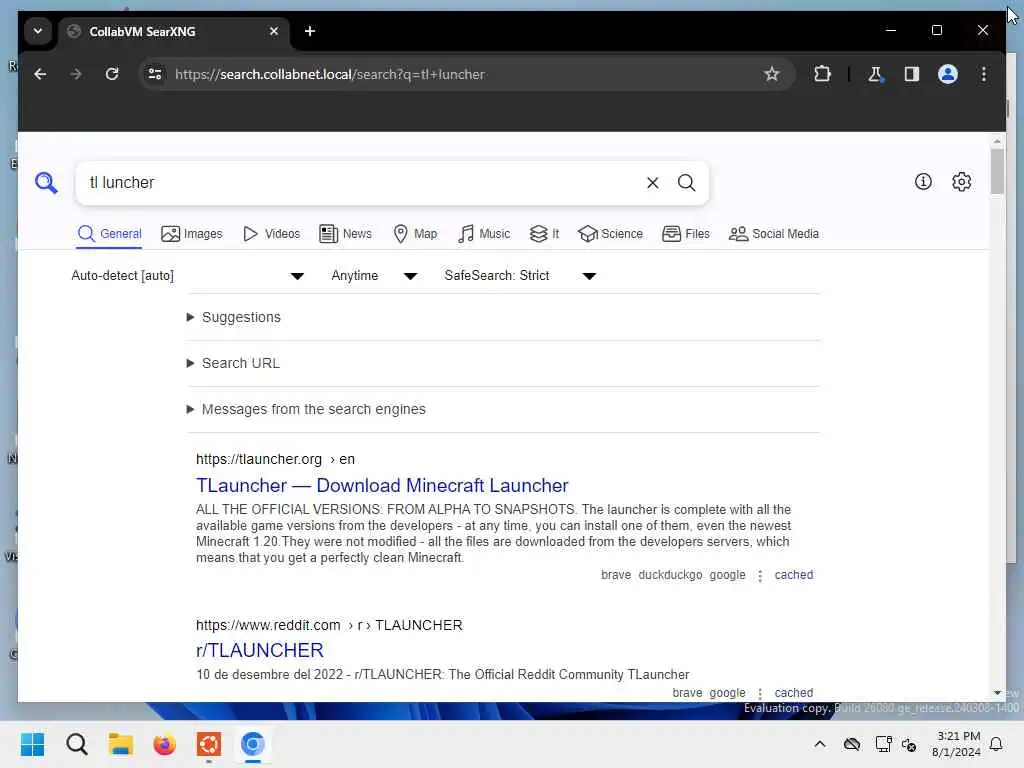The image size is (1024, 768).
Task: Close the CollabVM SearXNG tab
Action: (274, 31)
